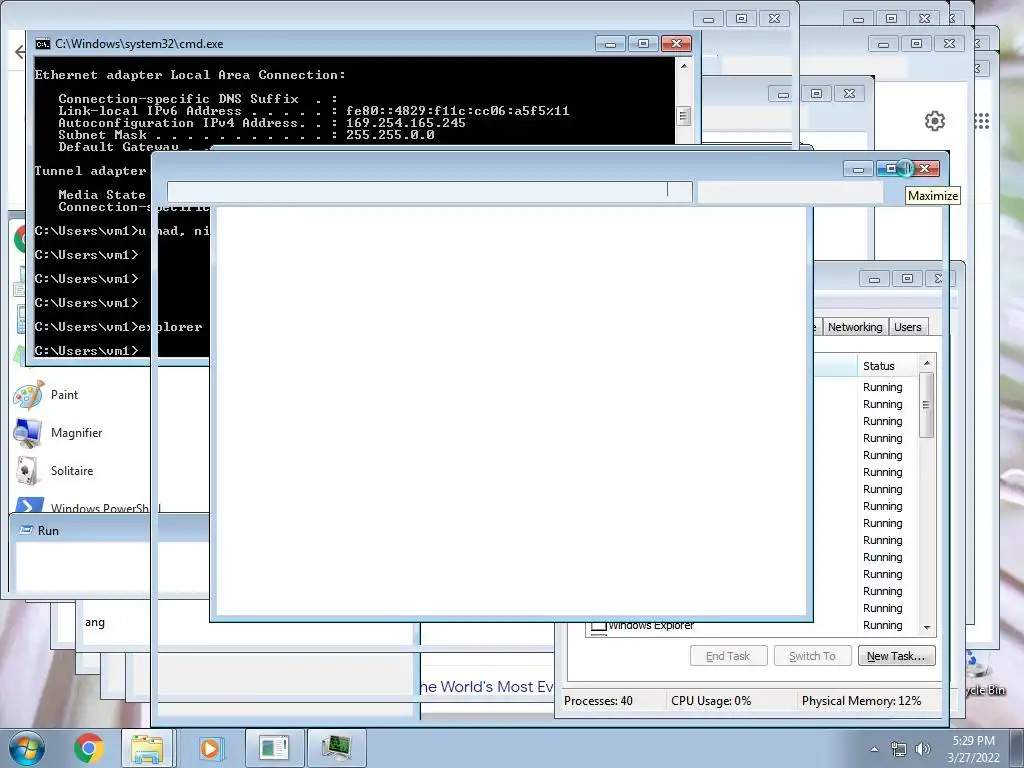This screenshot has width=1024, height=768.
Task: Click the 'Processes: 40' status text
Action: pyautogui.click(x=598, y=701)
